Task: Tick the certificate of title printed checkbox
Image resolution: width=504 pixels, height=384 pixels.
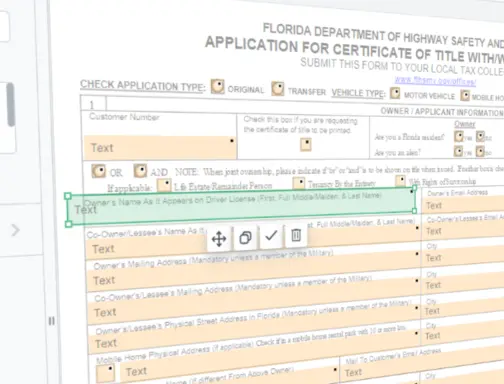Action: click(x=306, y=145)
